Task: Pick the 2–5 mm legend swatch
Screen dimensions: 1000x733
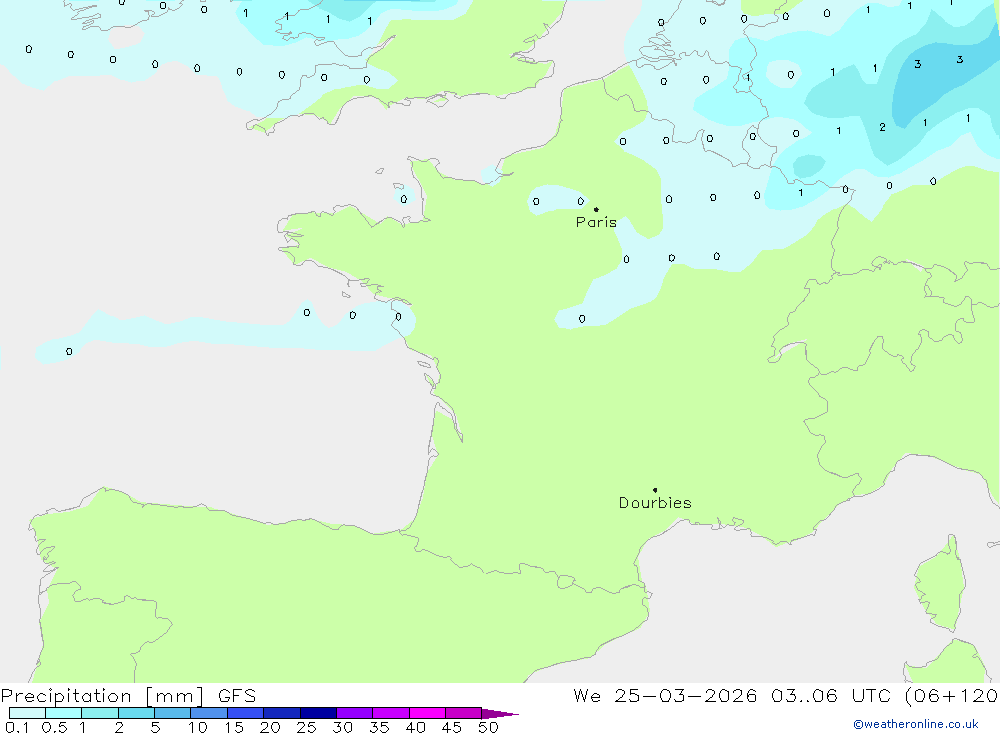Action: [136, 713]
